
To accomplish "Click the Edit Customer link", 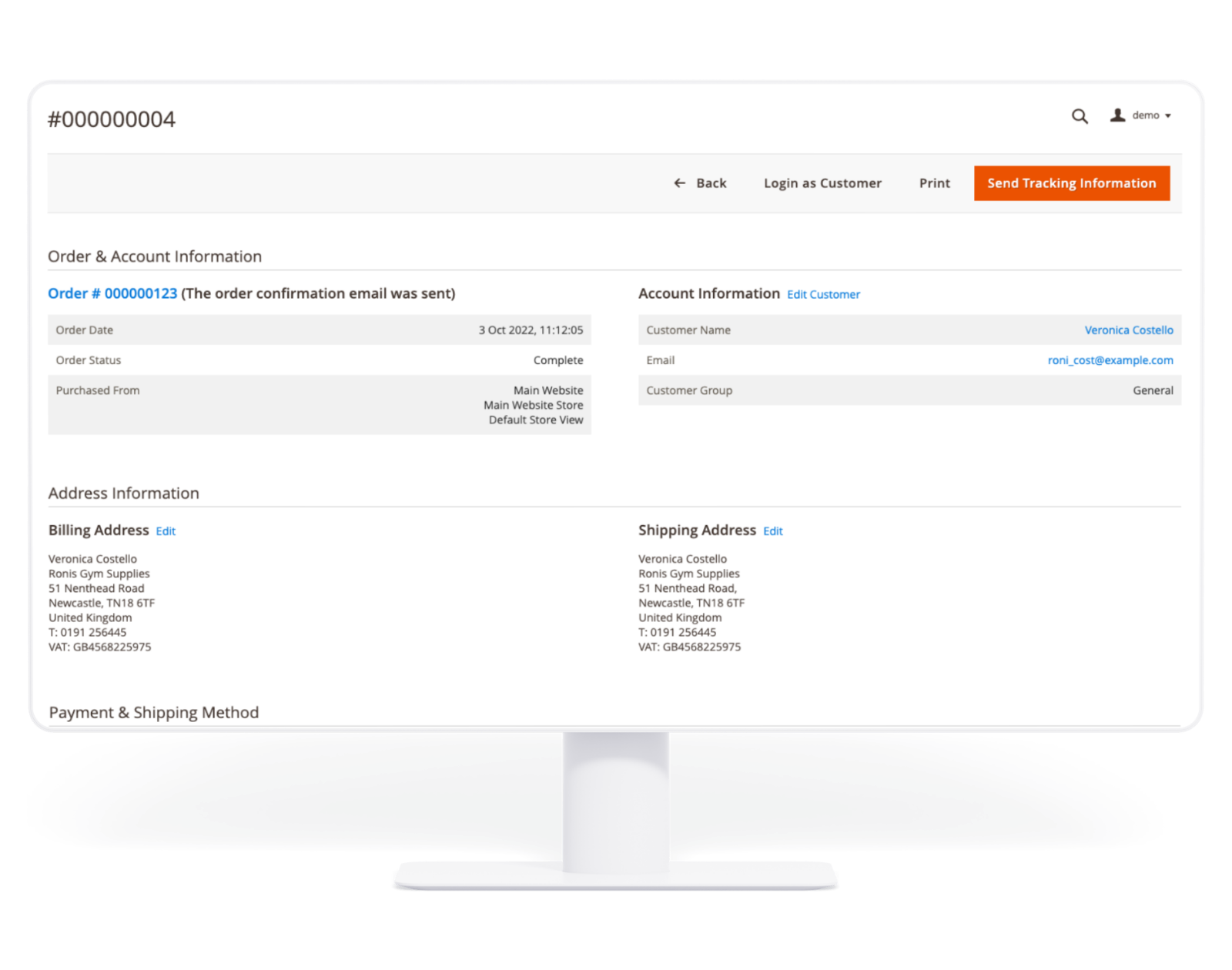I will pyautogui.click(x=823, y=295).
